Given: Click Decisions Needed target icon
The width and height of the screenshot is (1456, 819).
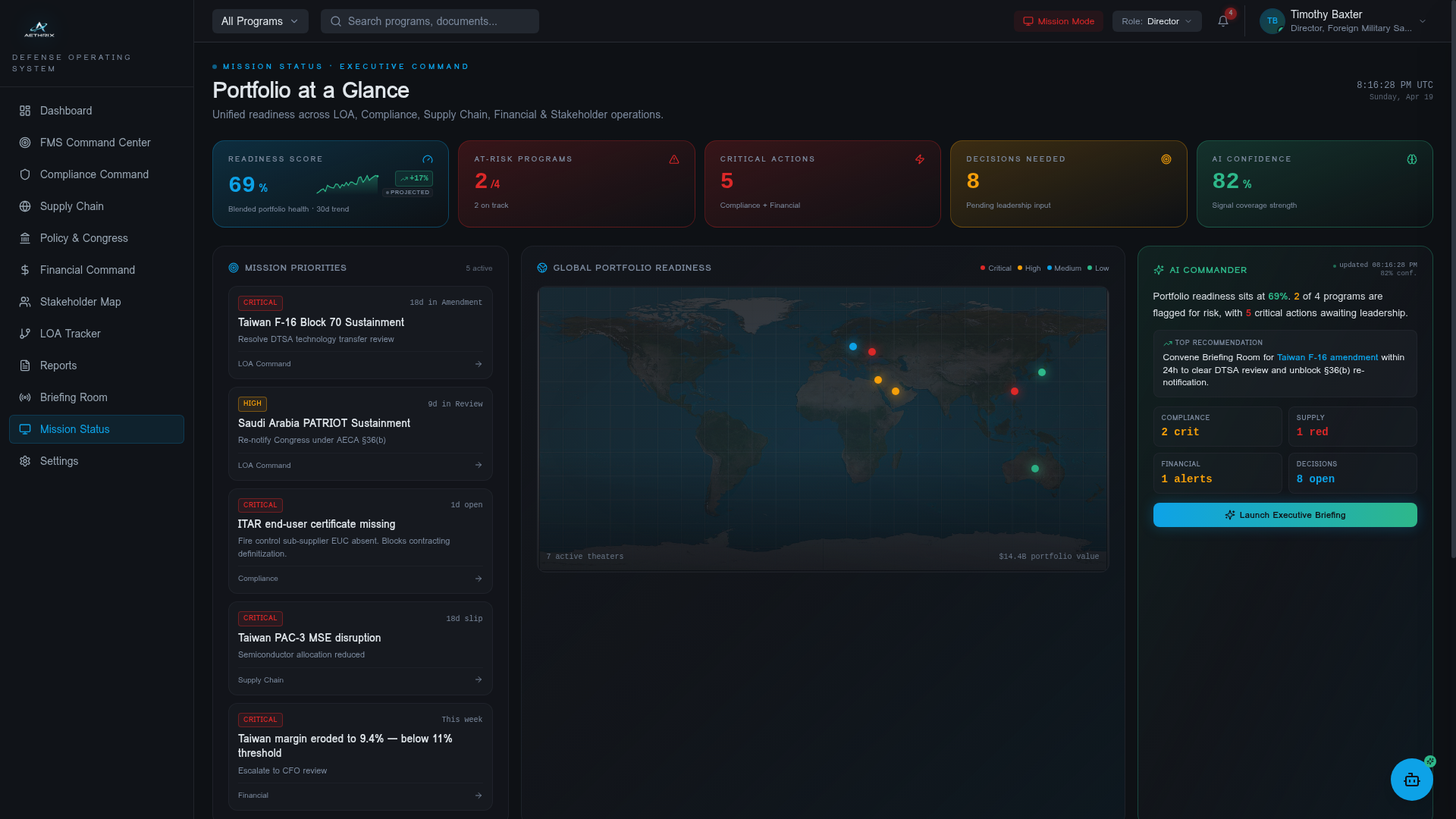Looking at the screenshot, I should click(1166, 159).
